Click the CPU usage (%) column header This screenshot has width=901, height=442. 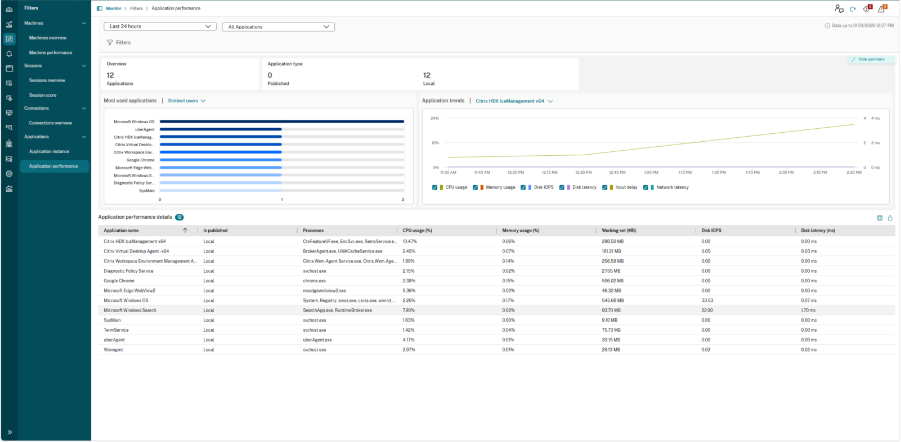[x=418, y=230]
